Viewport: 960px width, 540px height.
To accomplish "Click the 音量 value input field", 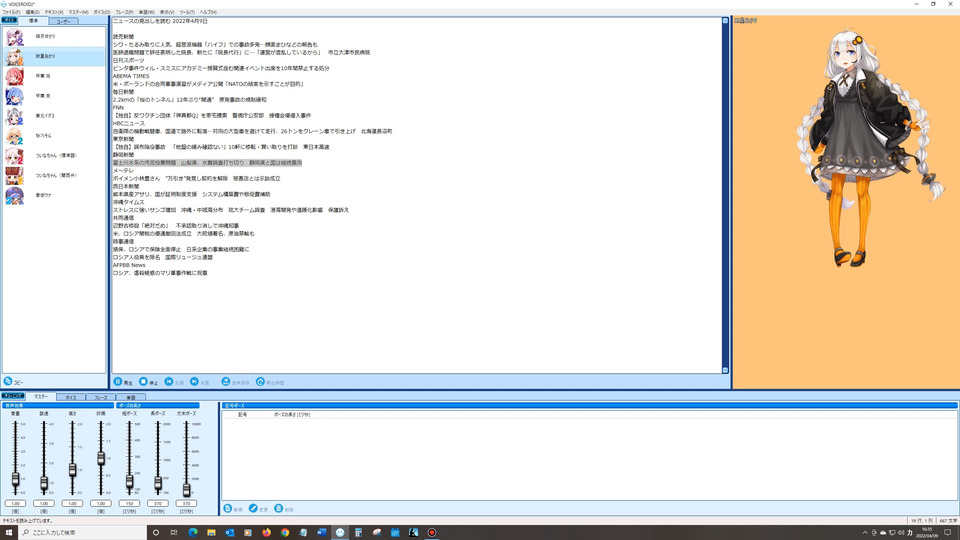I will [15, 503].
